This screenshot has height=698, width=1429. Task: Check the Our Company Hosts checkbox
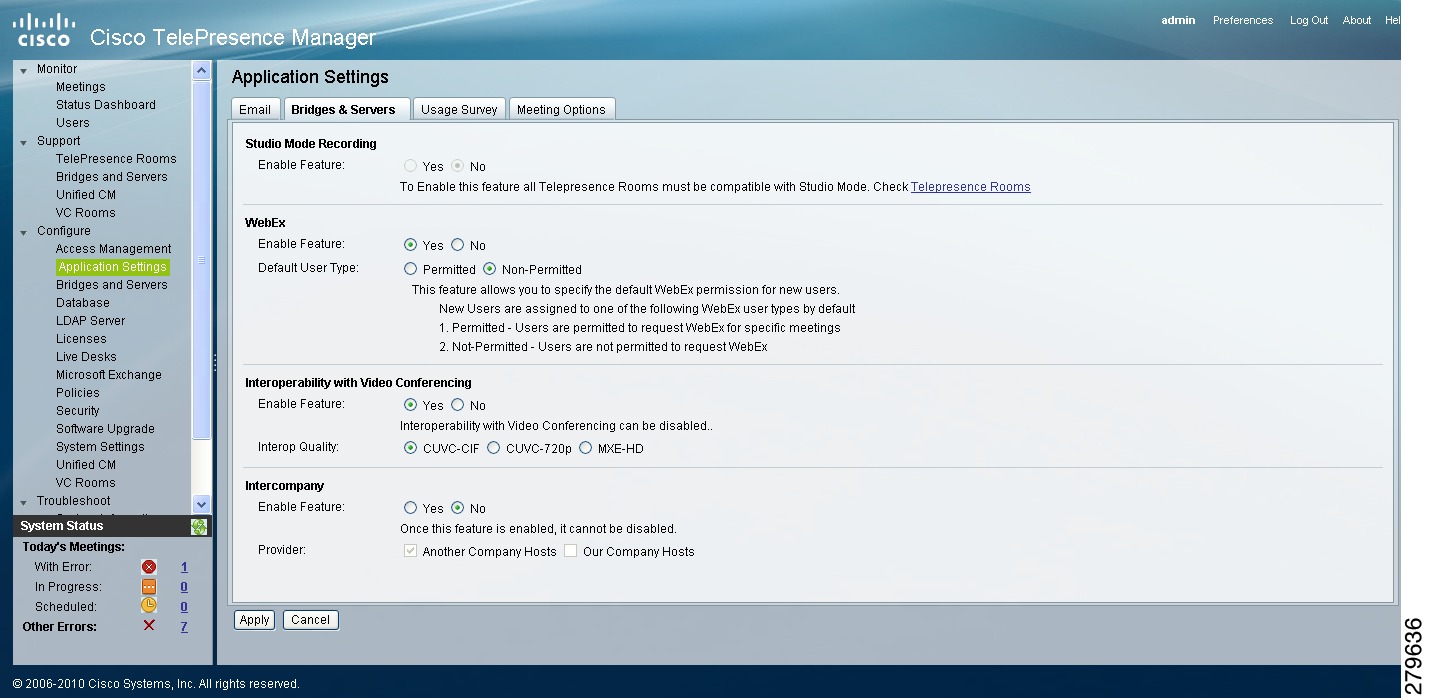(571, 551)
